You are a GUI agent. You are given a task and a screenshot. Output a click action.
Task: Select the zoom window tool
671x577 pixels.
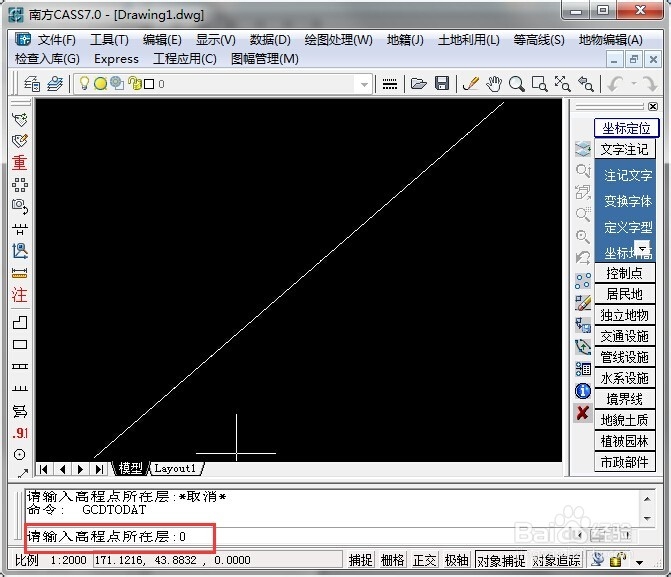pos(539,84)
